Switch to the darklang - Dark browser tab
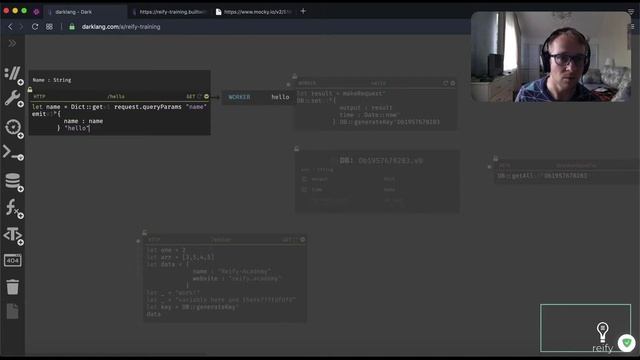The width and height of the screenshot is (640, 360). pyautogui.click(x=85, y=12)
